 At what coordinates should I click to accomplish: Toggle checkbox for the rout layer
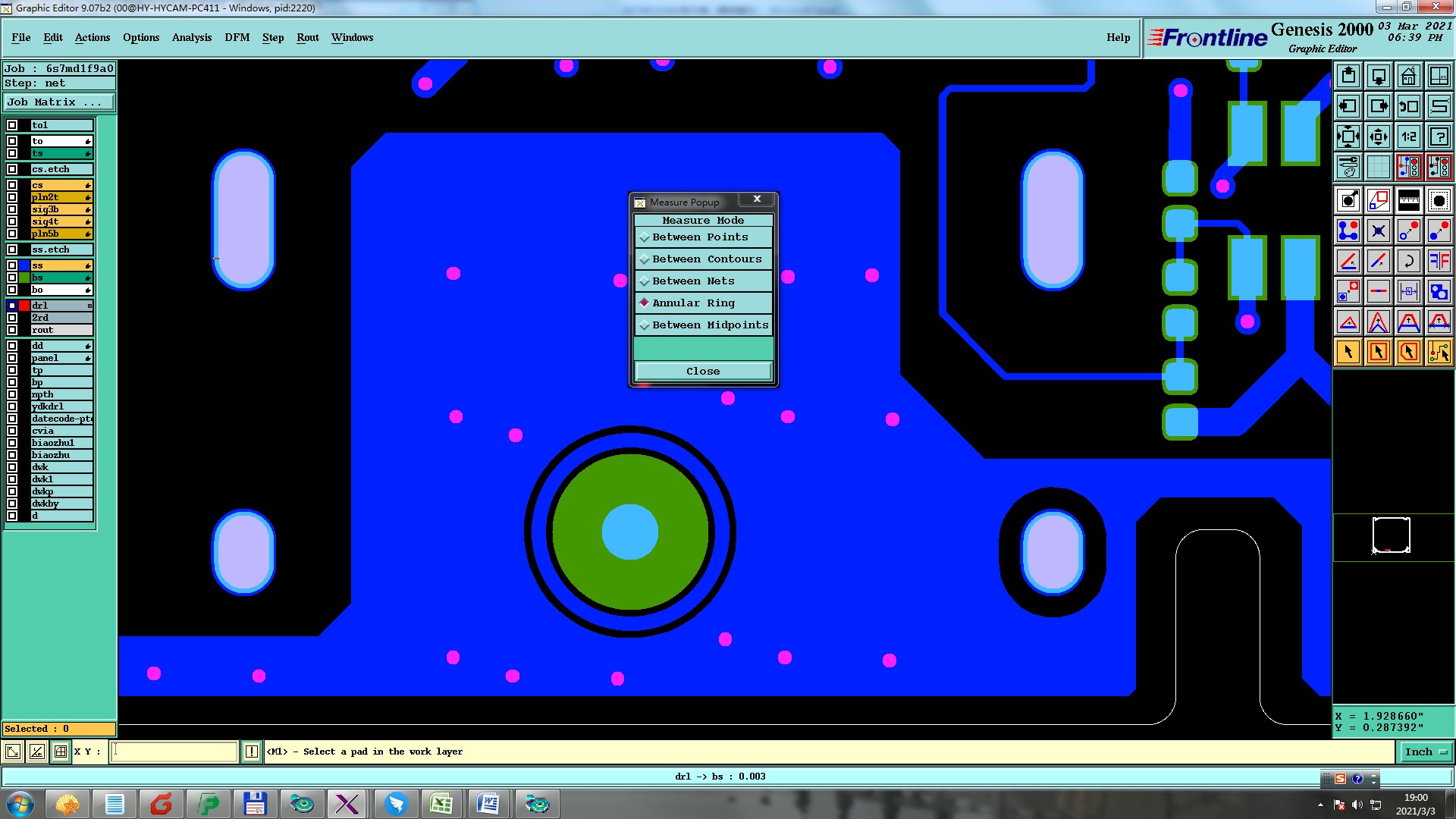(12, 330)
